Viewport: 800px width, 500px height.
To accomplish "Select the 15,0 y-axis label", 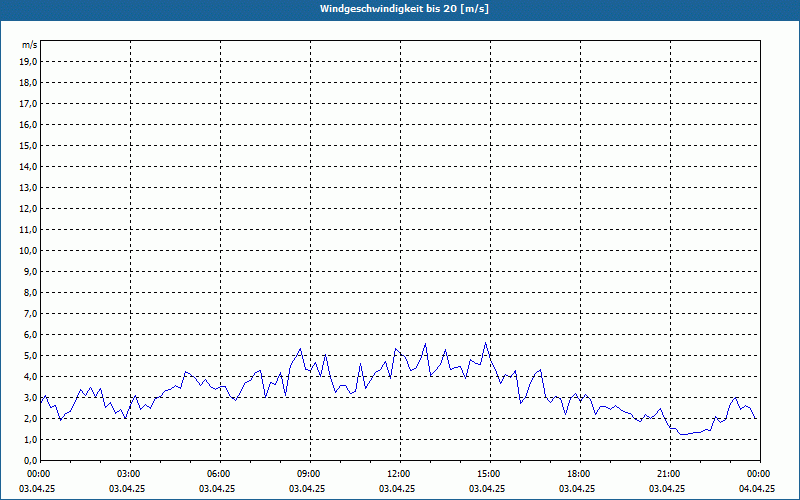I will pyautogui.click(x=28, y=145).
